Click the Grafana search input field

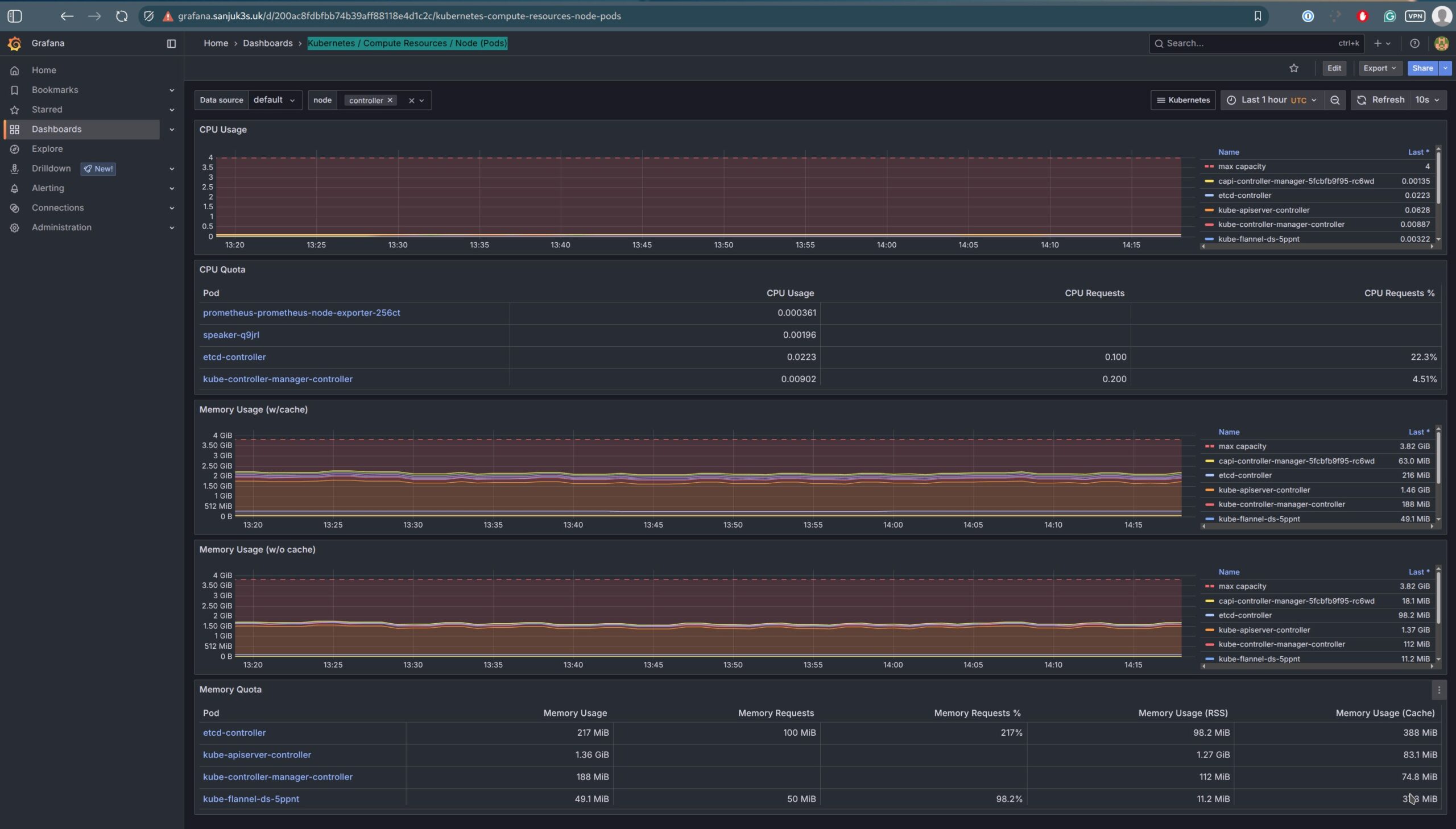pos(1256,43)
